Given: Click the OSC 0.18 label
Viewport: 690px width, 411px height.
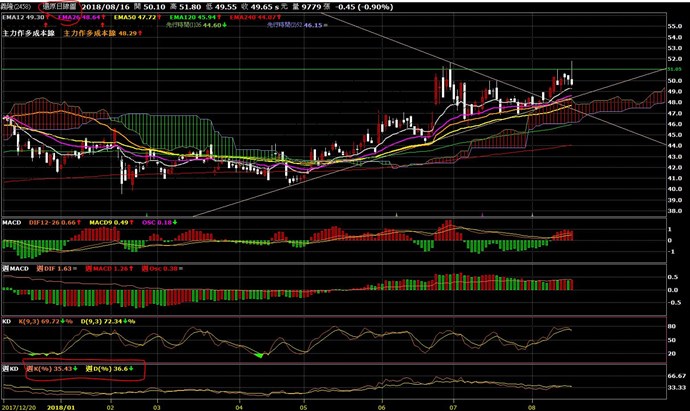Looking at the screenshot, I should coord(159,222).
